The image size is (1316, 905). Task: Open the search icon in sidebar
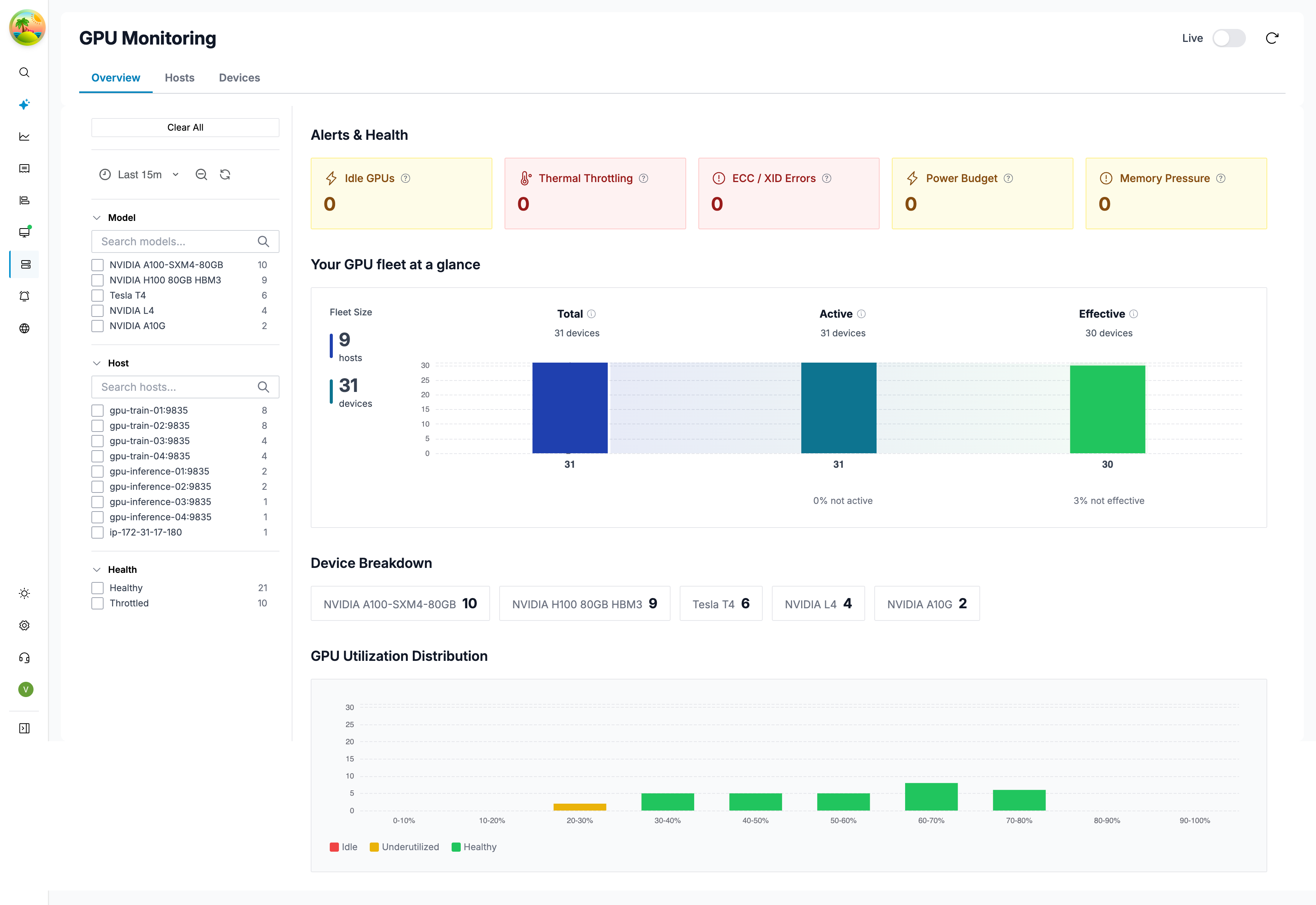click(x=24, y=73)
